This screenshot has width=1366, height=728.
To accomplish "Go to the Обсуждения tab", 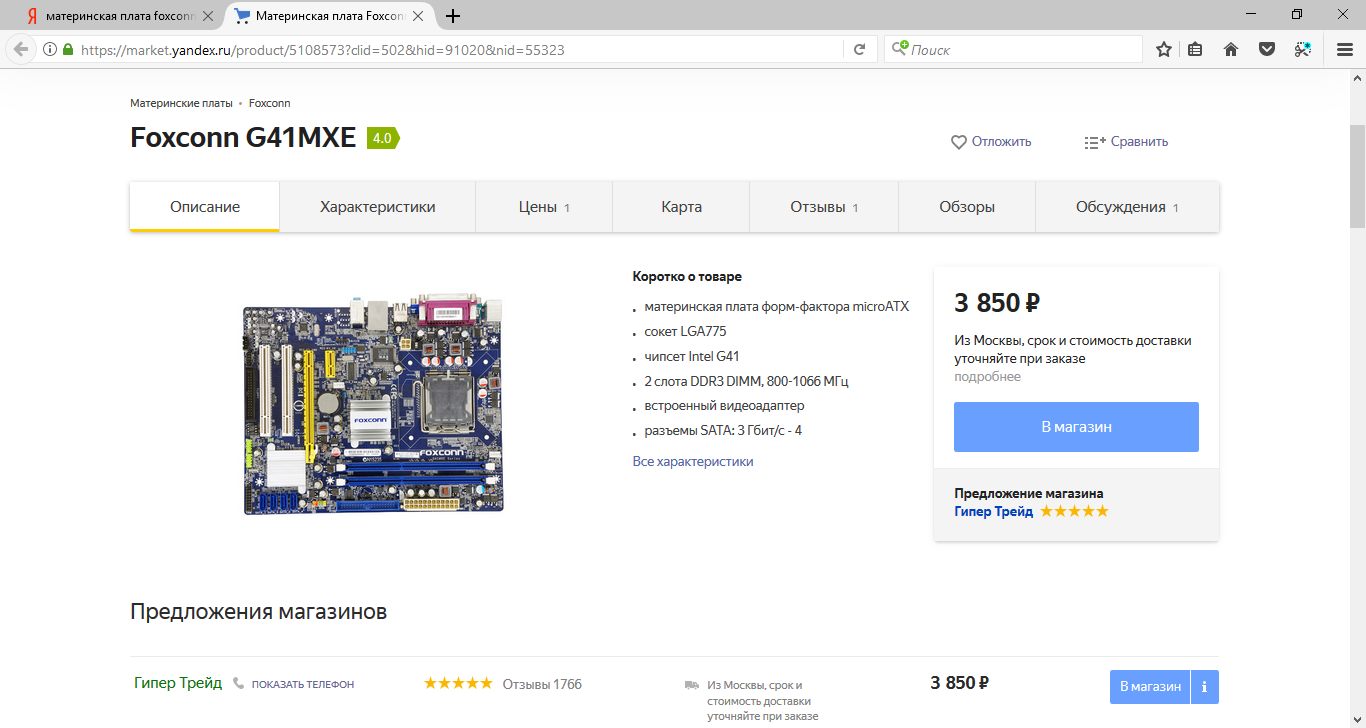I will coord(1127,207).
